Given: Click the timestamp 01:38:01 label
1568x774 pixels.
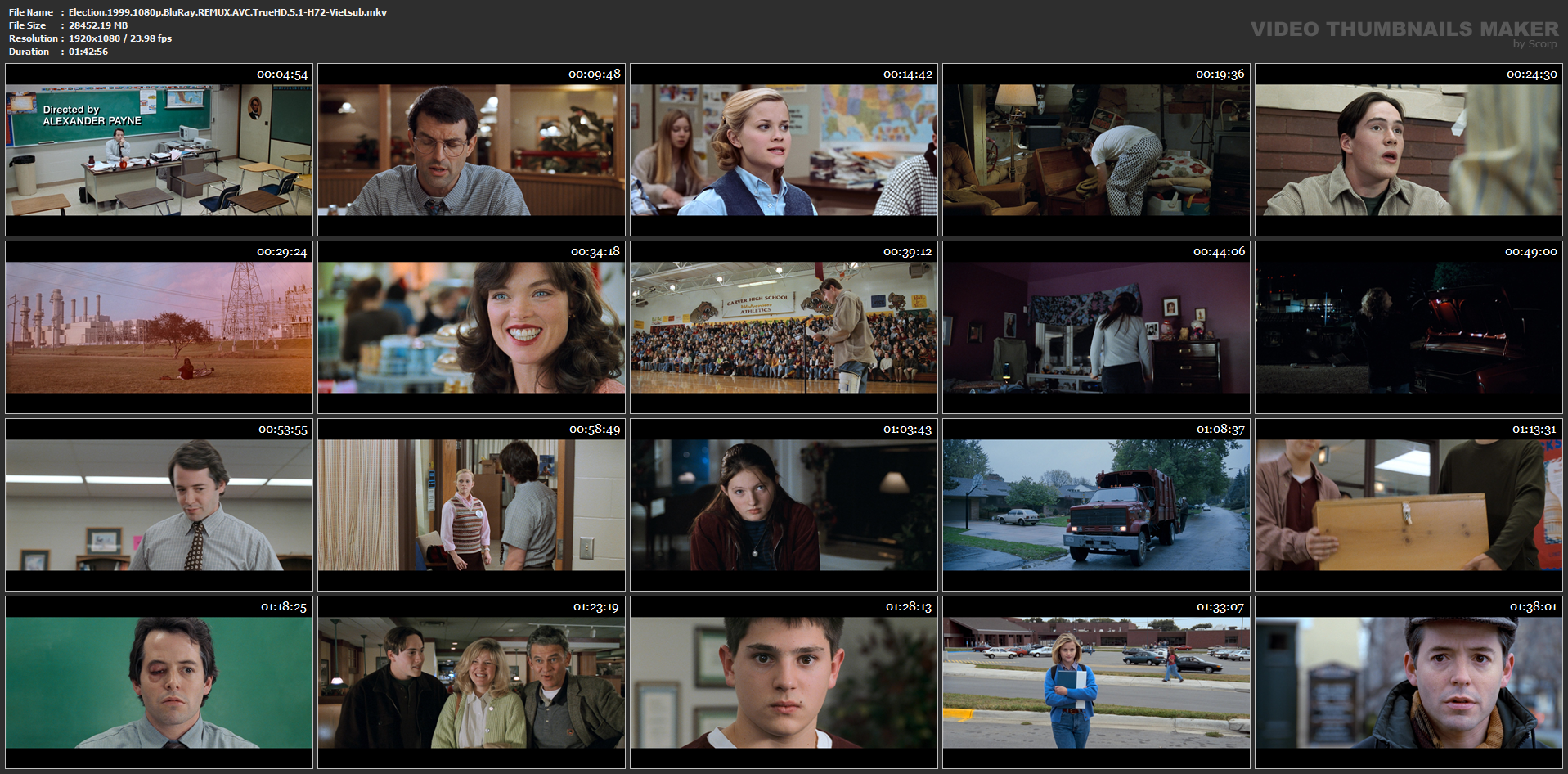Looking at the screenshot, I should (1533, 607).
